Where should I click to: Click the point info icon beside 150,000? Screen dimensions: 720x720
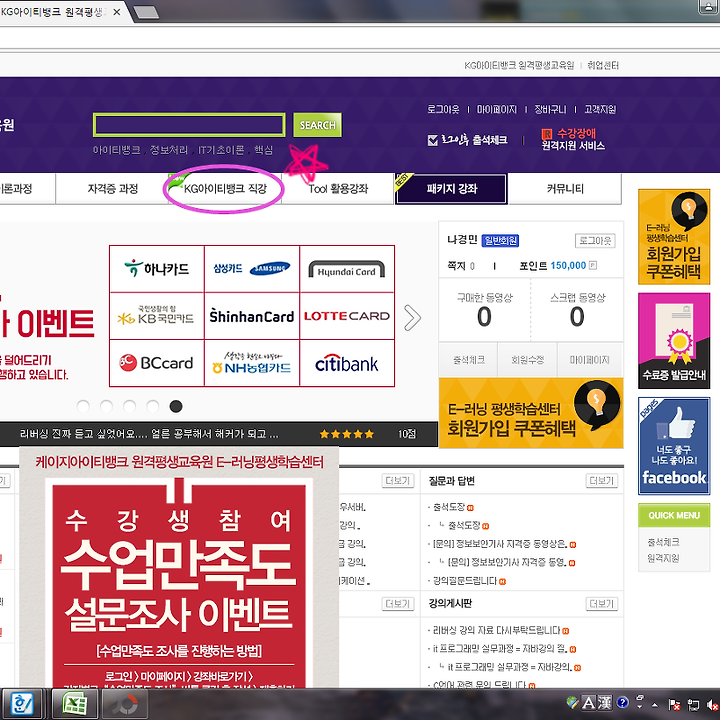point(593,265)
